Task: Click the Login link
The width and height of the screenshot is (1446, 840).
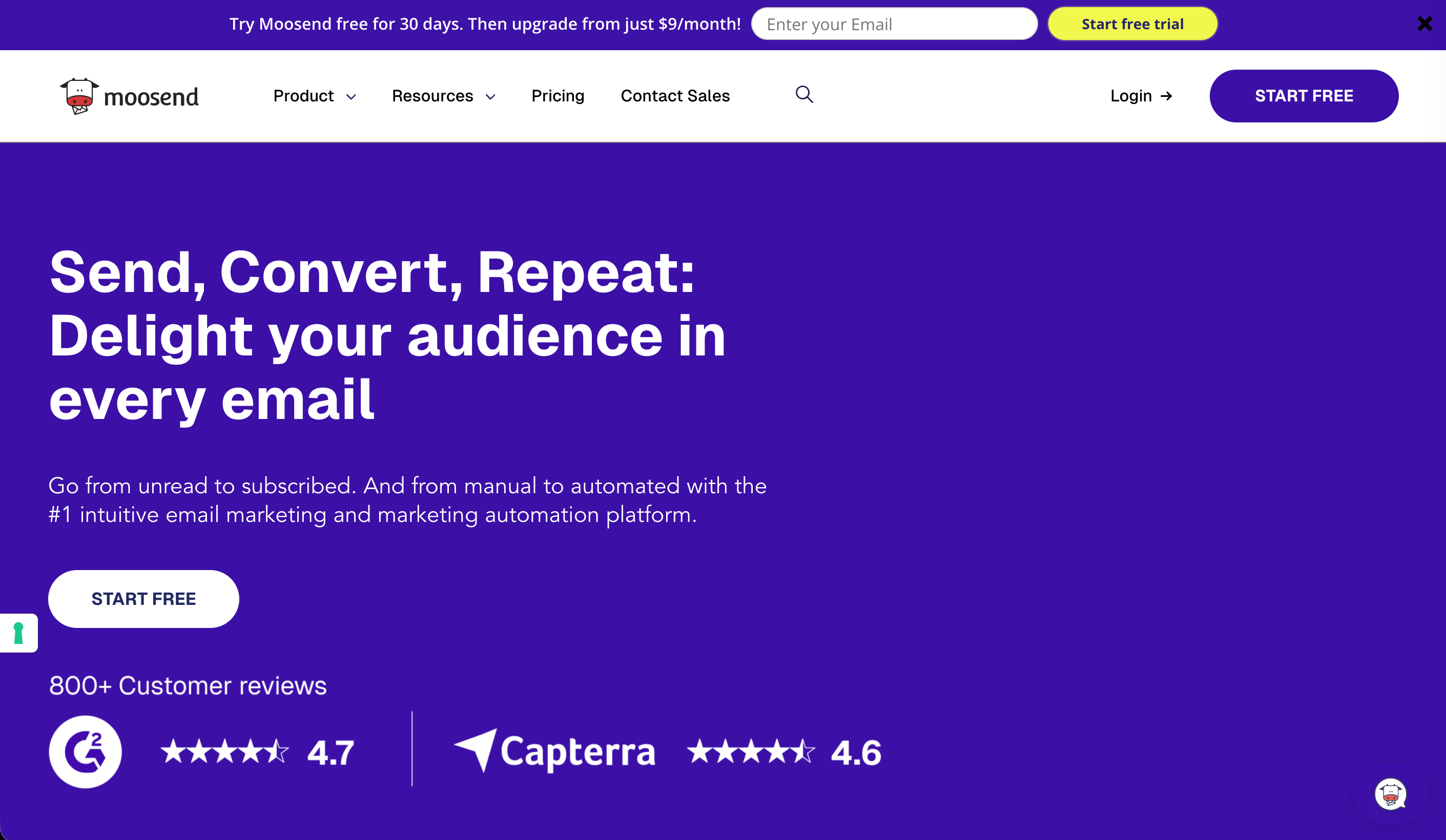Action: click(x=1130, y=96)
